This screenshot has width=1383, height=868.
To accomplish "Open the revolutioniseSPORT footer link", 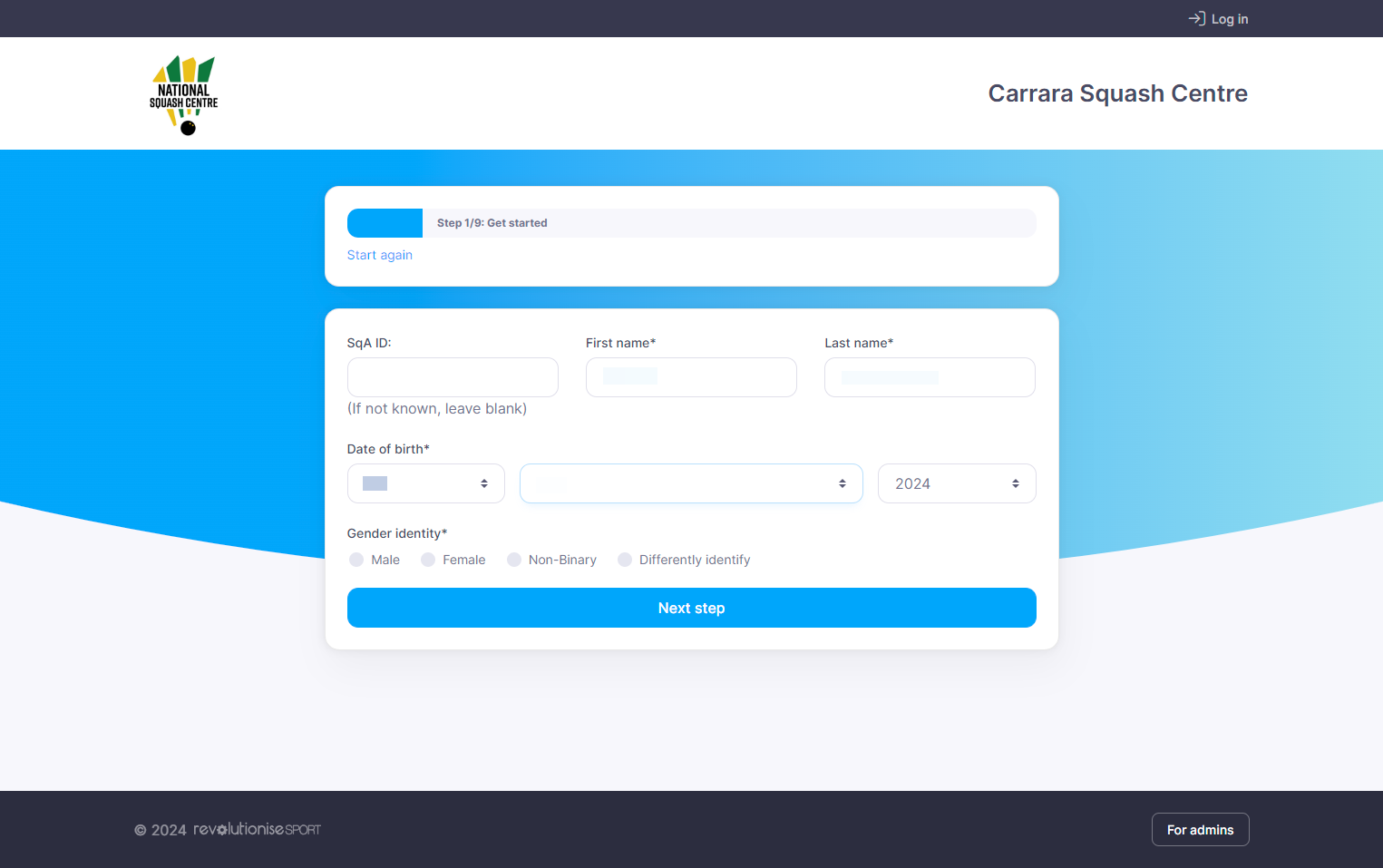I will point(257,829).
